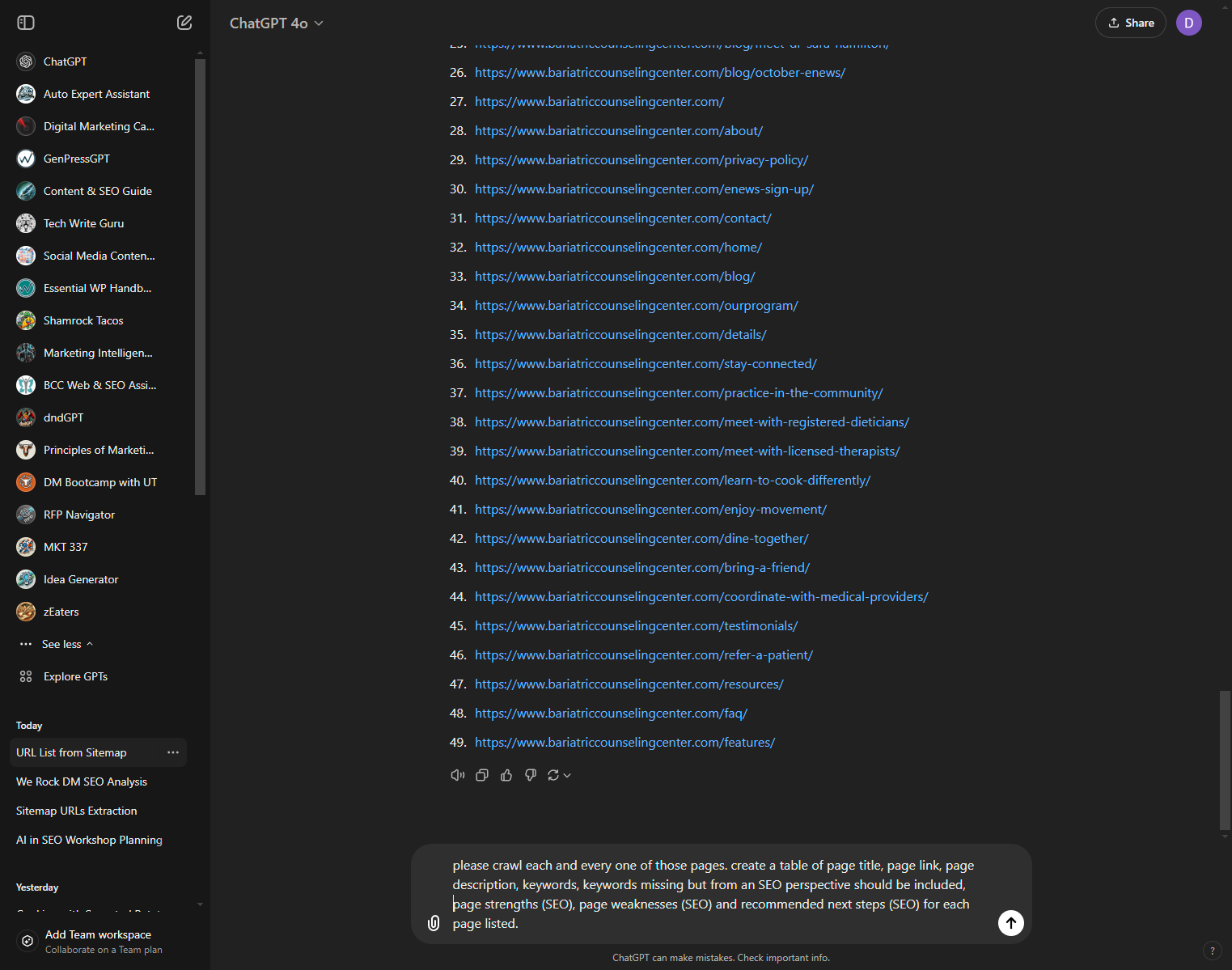1232x970 pixels.
Task: Open the faq page link
Action: tap(611, 714)
